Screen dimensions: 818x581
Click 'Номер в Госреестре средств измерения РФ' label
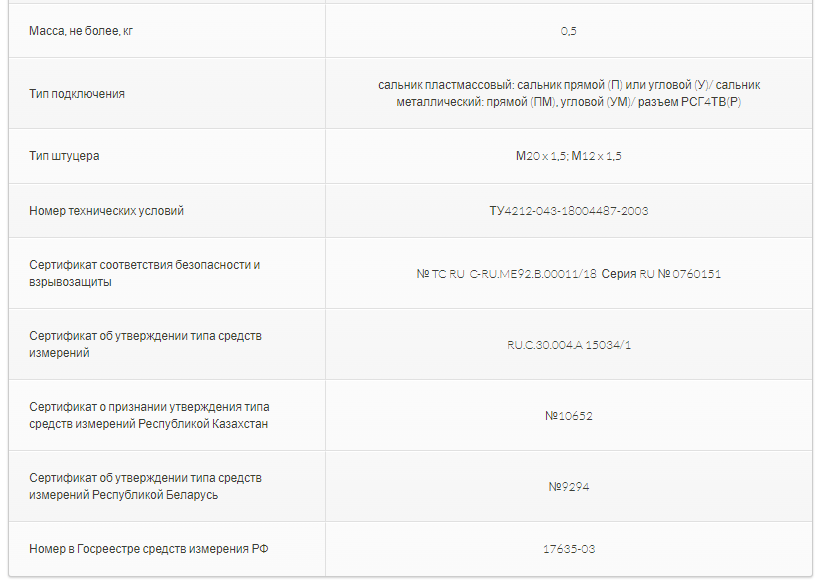(x=149, y=549)
